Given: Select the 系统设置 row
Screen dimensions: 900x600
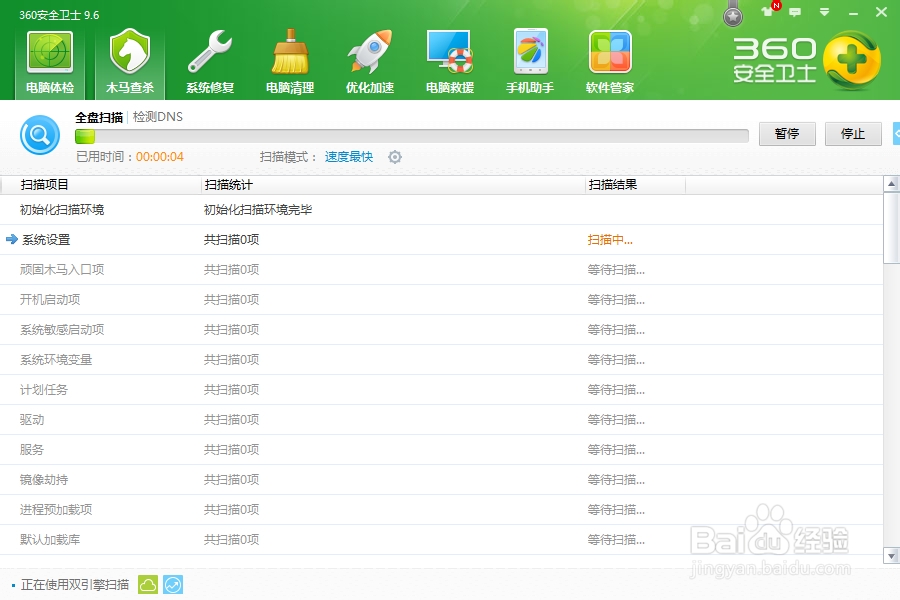Looking at the screenshot, I should (441, 239).
